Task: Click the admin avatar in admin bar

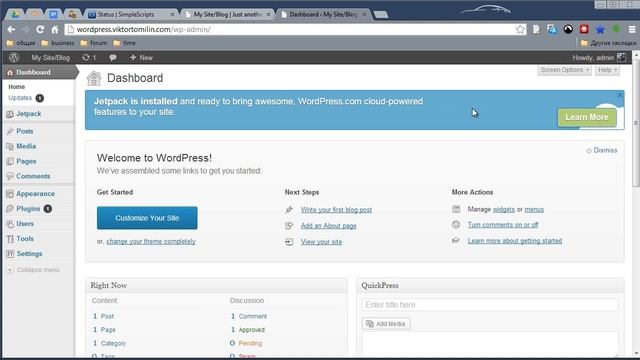Action: [x=621, y=58]
